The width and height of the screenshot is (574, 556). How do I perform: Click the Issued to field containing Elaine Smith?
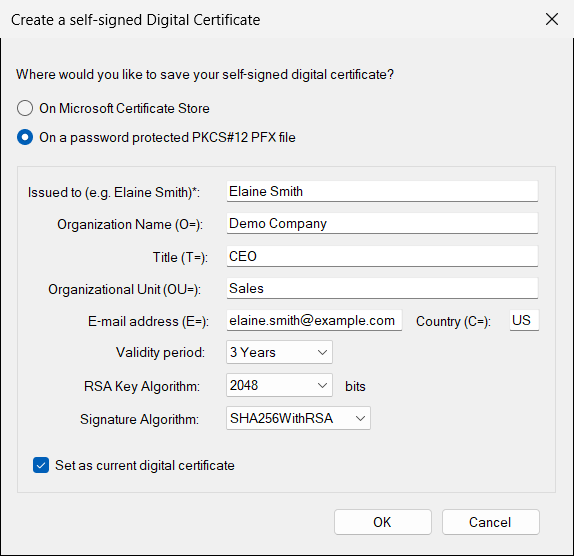tap(382, 191)
